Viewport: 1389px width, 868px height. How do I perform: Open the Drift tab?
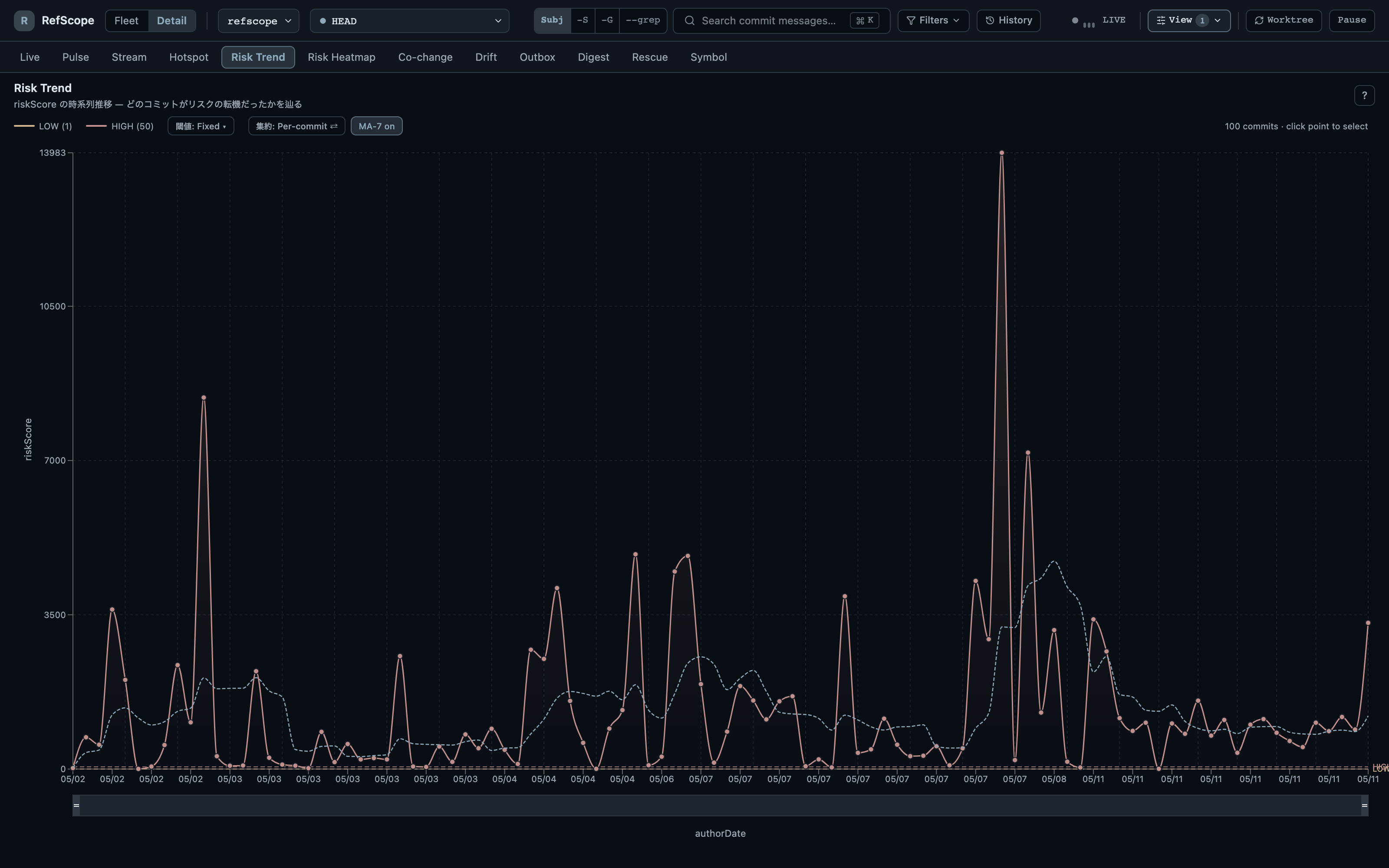[486, 57]
